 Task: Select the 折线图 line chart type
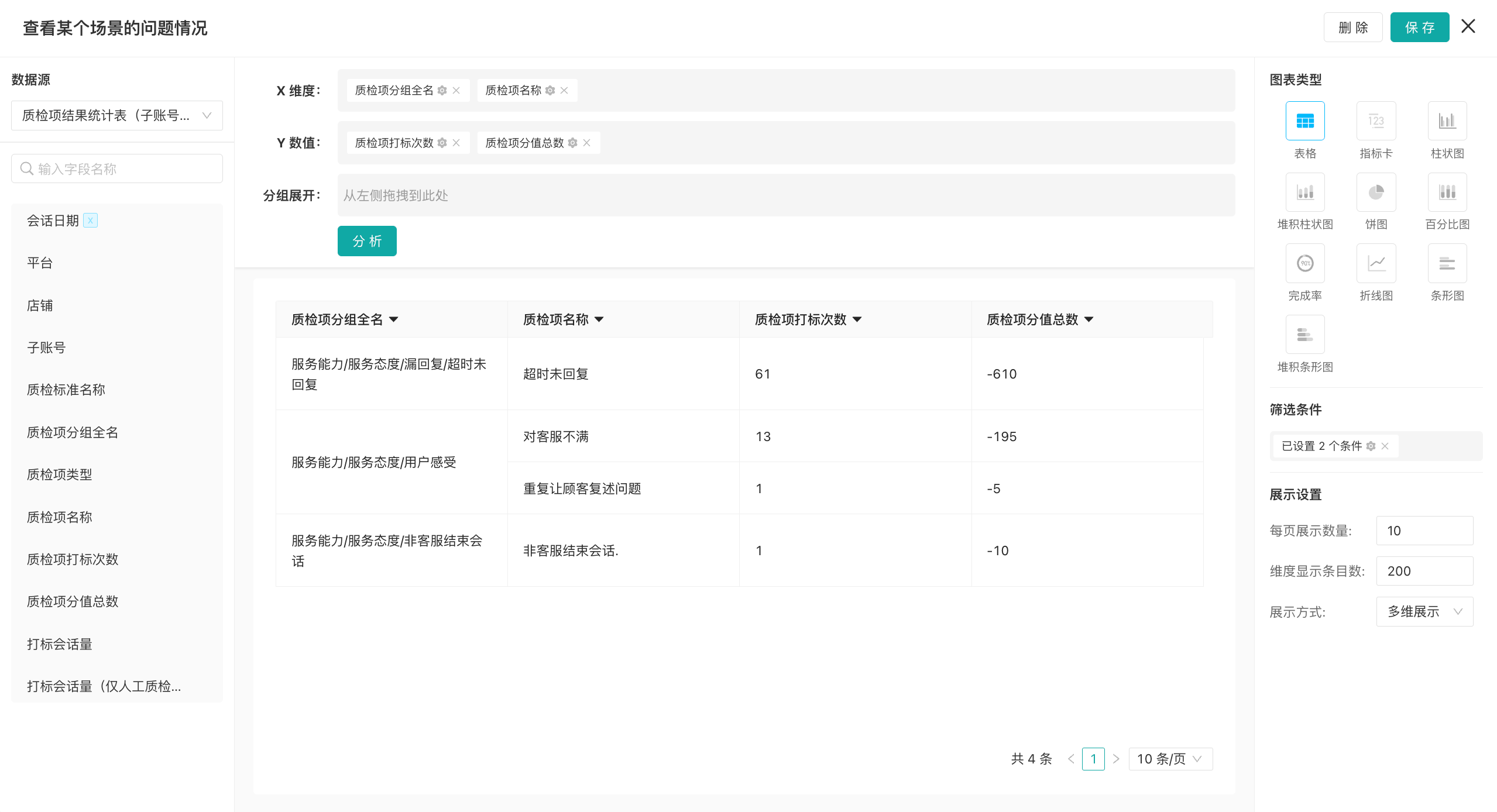pos(1376,263)
